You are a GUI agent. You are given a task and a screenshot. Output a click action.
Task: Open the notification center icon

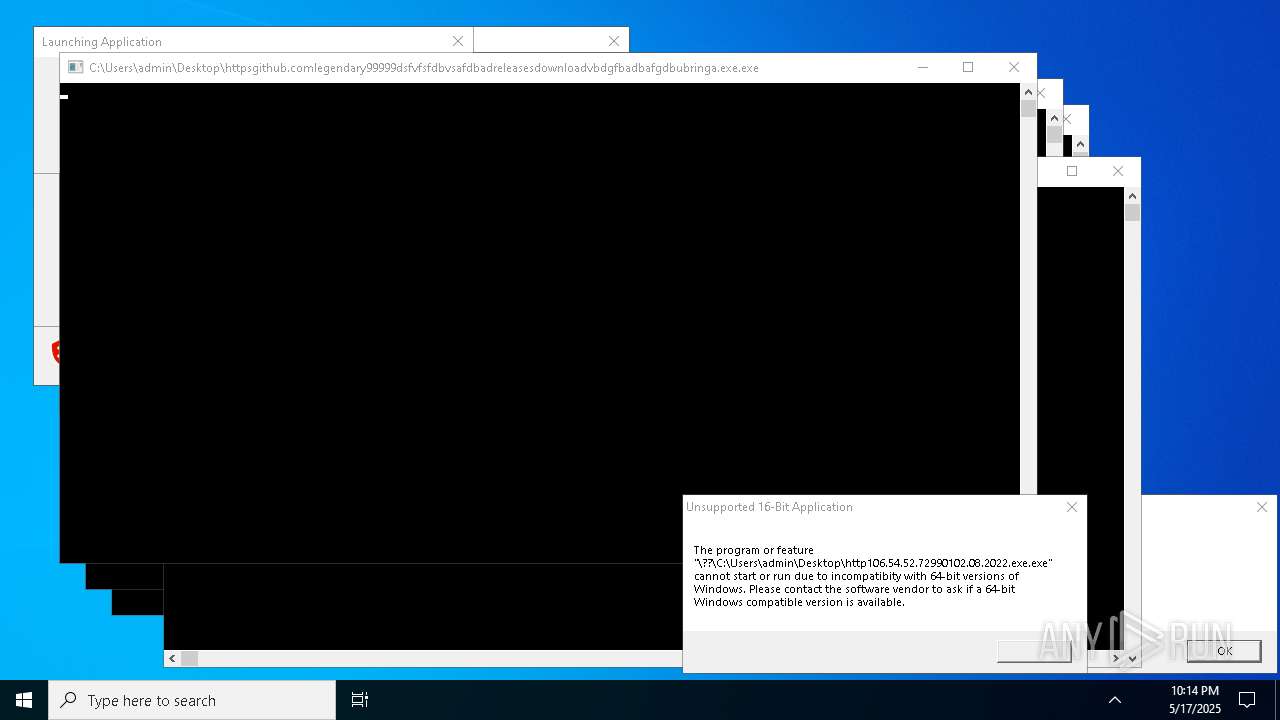pyautogui.click(x=1247, y=700)
